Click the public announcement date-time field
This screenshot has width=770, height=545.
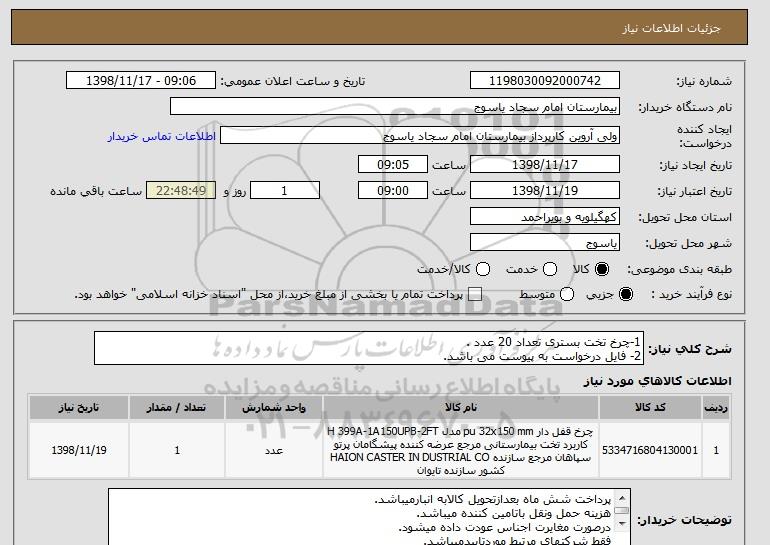pos(141,81)
